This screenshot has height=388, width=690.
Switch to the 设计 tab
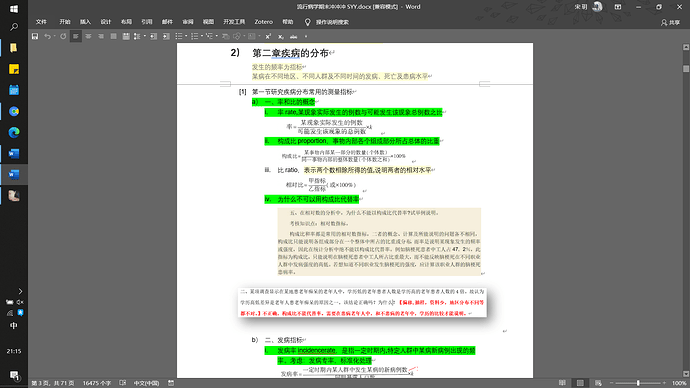(106, 22)
